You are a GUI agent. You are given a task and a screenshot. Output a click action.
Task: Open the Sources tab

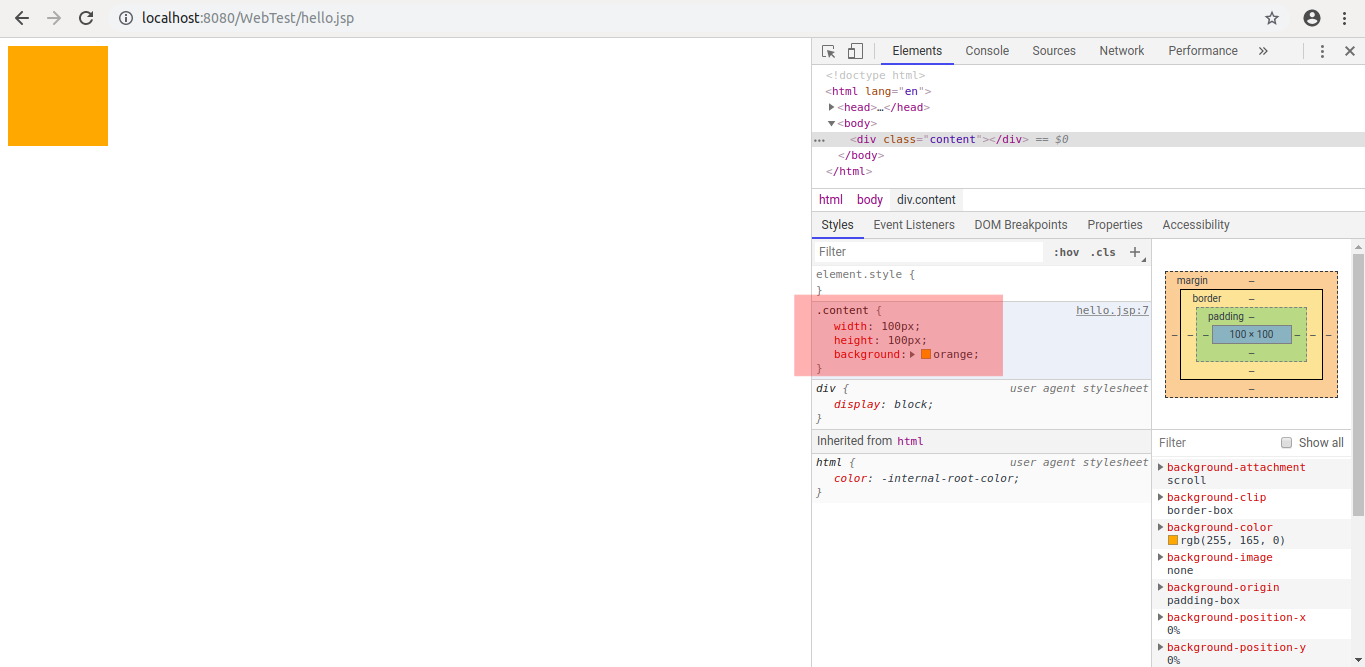[1054, 51]
